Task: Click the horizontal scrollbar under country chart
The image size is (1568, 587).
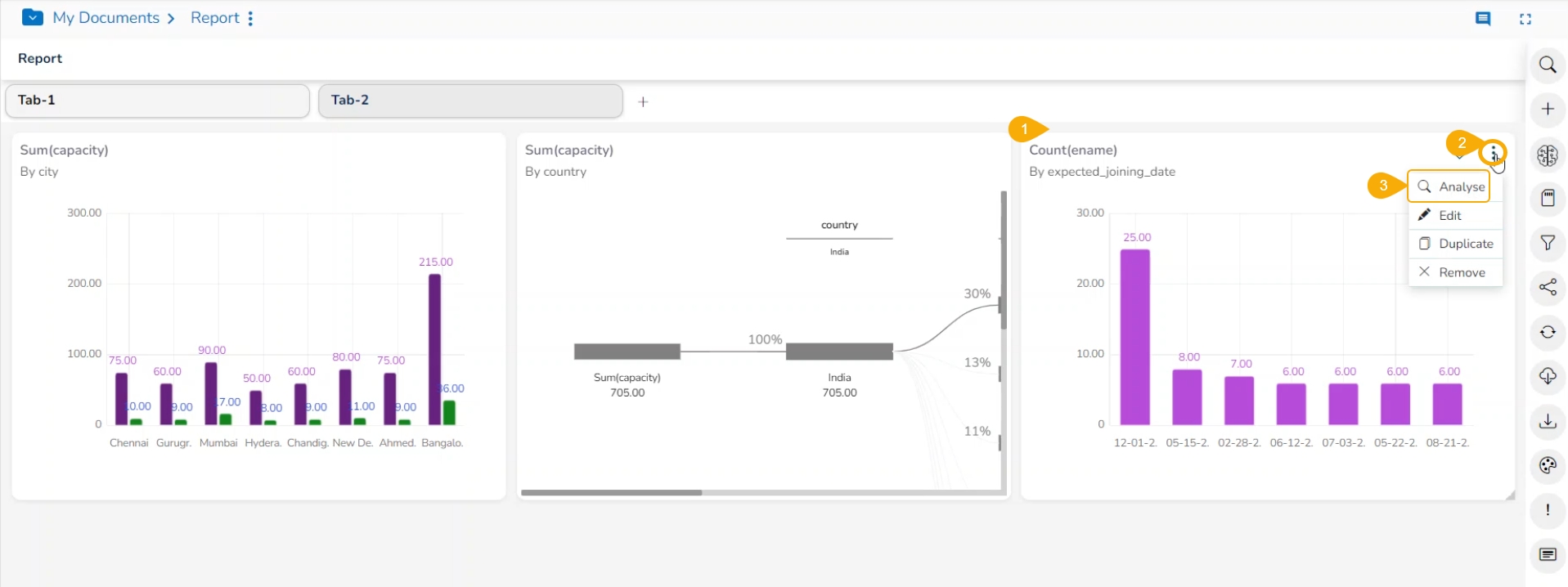Action: (x=611, y=492)
